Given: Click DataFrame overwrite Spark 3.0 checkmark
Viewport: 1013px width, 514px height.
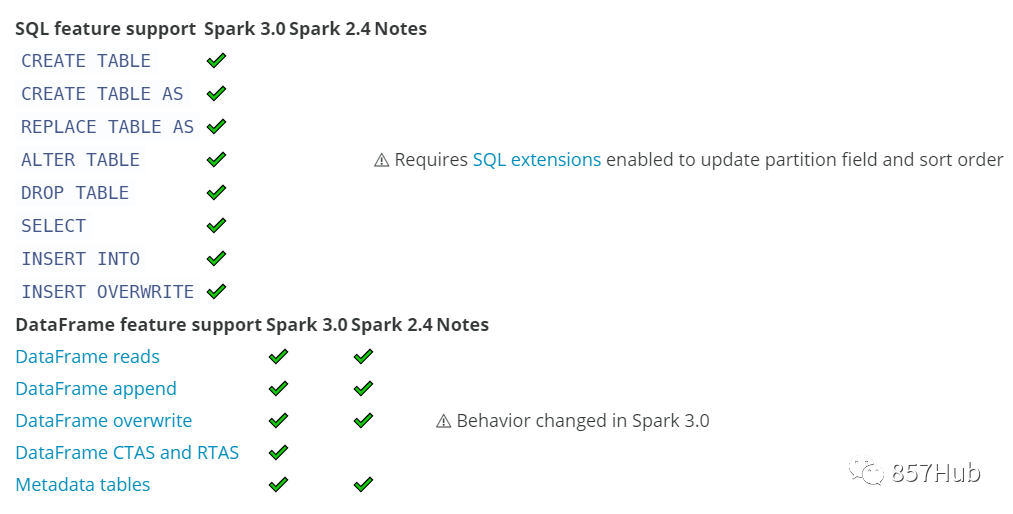Looking at the screenshot, I should coord(279,421).
